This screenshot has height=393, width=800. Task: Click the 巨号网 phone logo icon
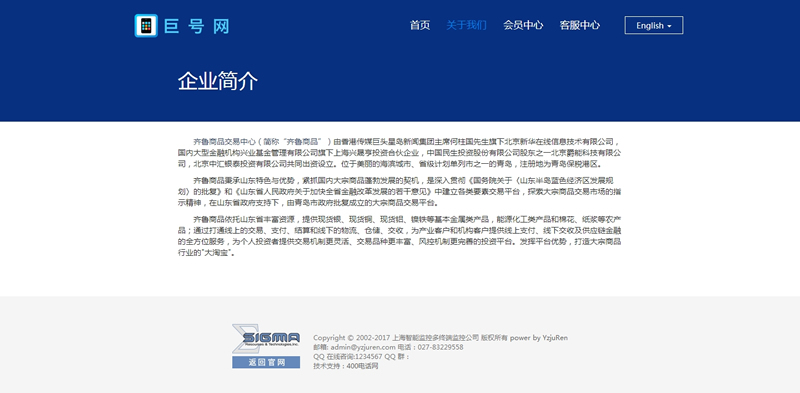tap(146, 26)
